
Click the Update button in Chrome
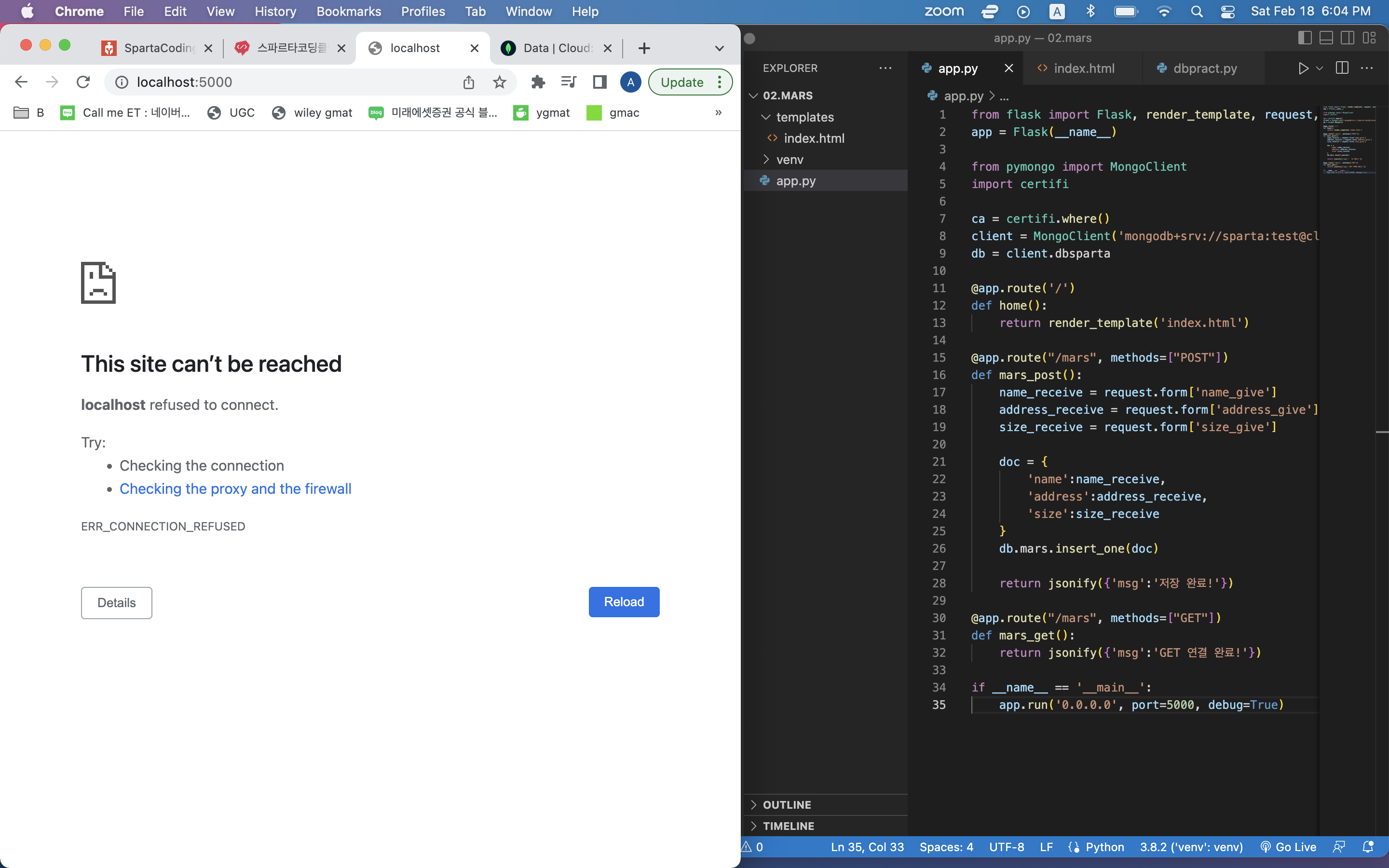coord(682,82)
